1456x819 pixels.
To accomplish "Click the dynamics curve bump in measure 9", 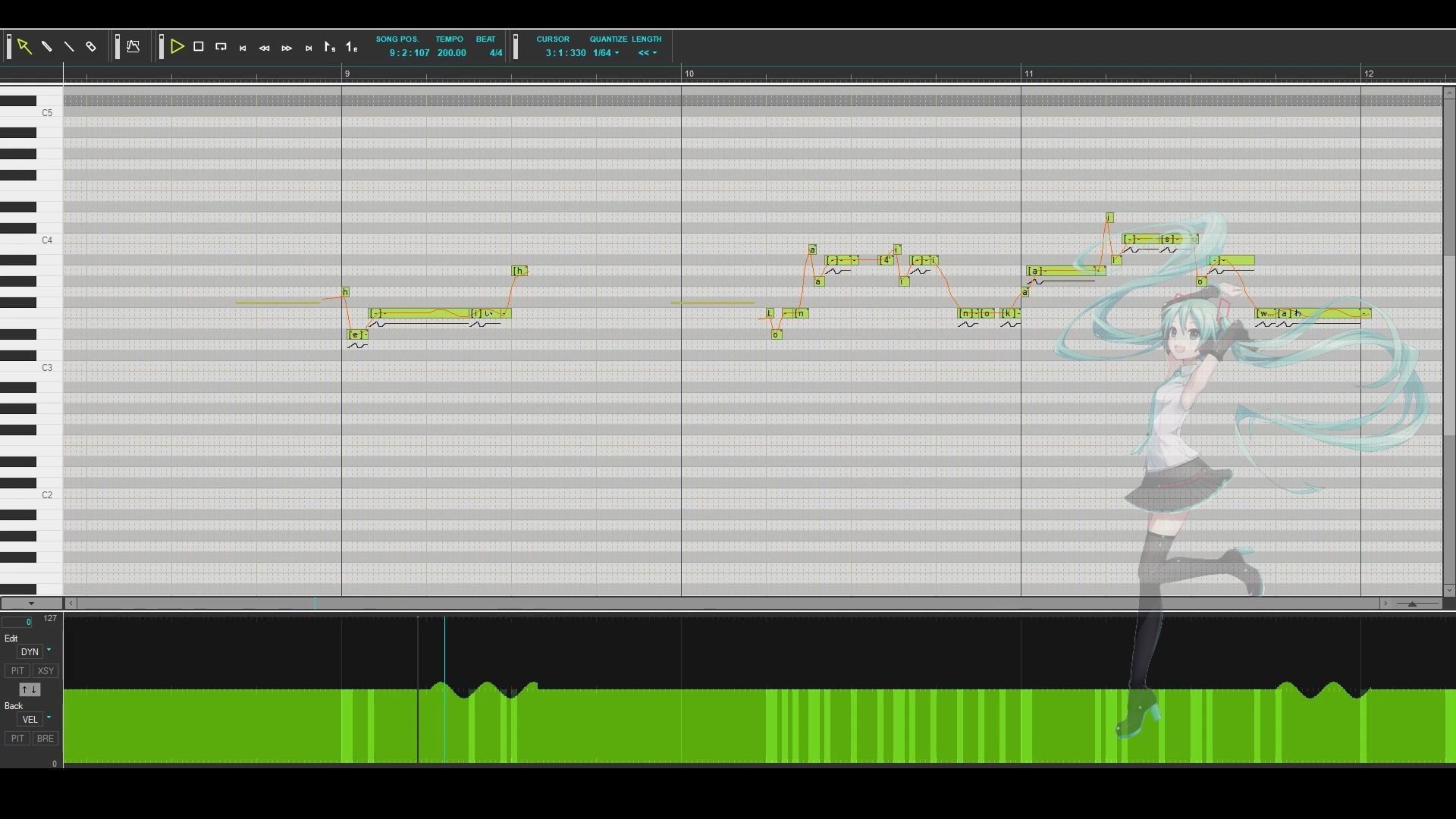I will pyautogui.click(x=485, y=690).
